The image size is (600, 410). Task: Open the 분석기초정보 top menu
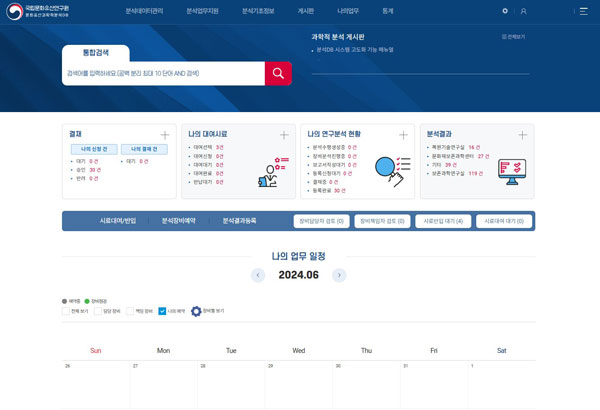[x=258, y=11]
